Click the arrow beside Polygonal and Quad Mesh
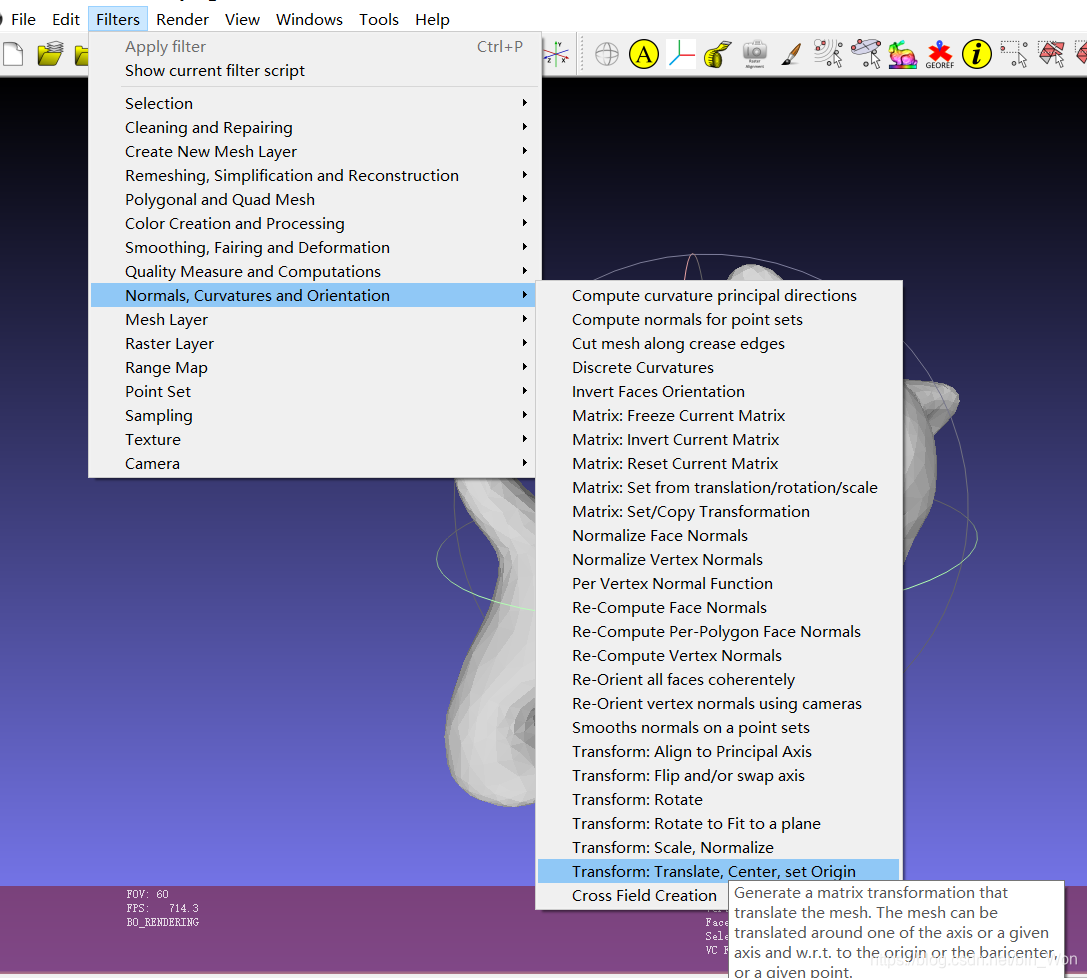1087x978 pixels. pos(525,199)
